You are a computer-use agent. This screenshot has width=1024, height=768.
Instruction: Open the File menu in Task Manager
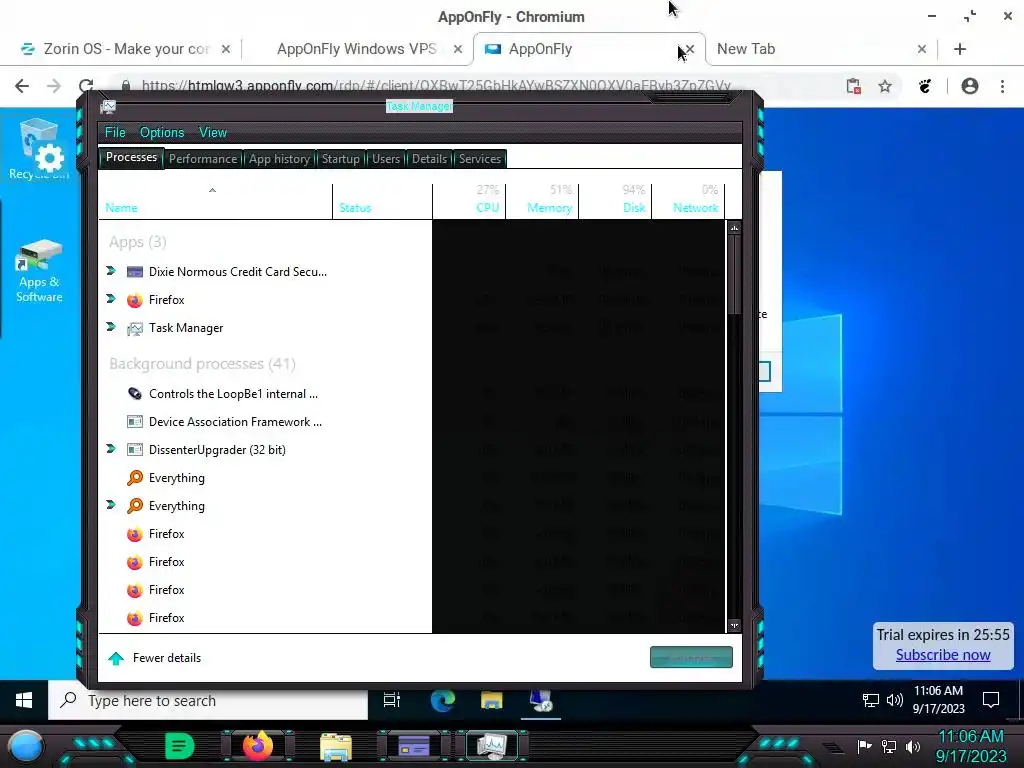(x=115, y=133)
